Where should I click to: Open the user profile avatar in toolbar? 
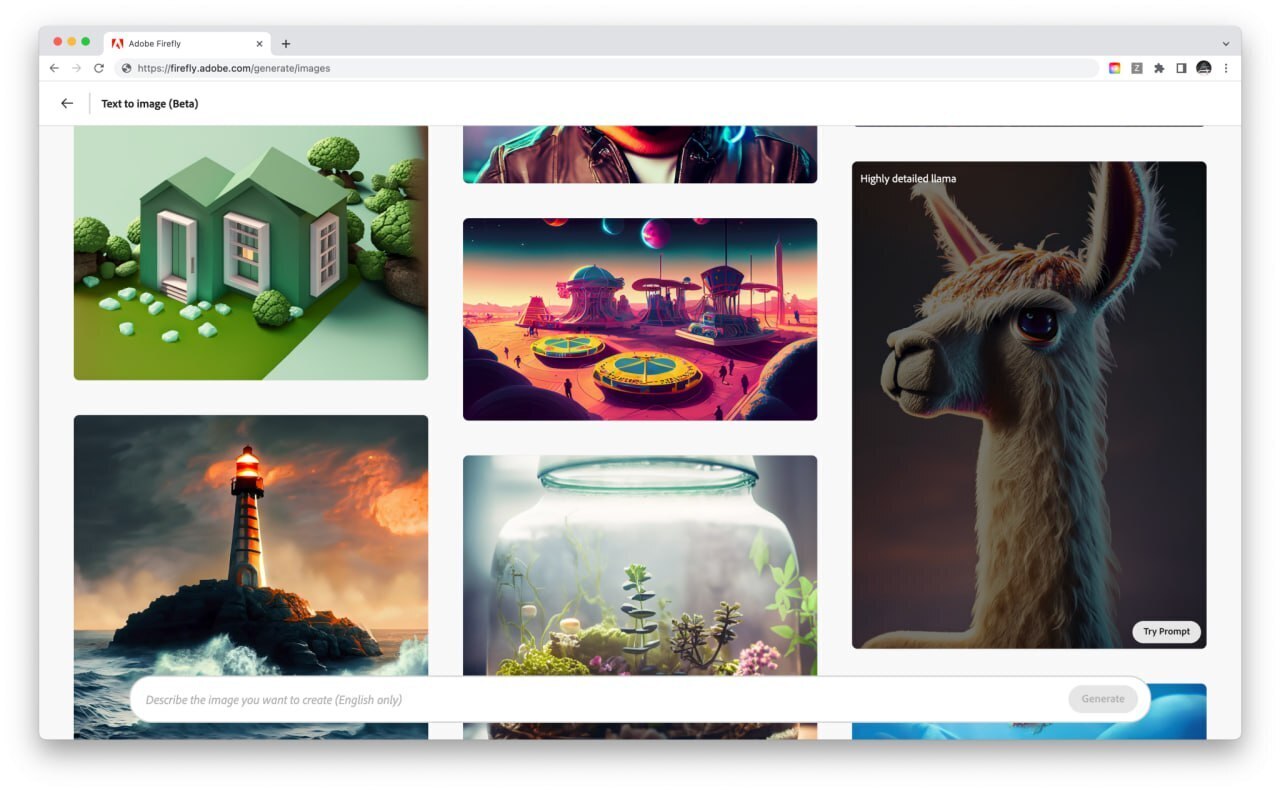[1204, 68]
